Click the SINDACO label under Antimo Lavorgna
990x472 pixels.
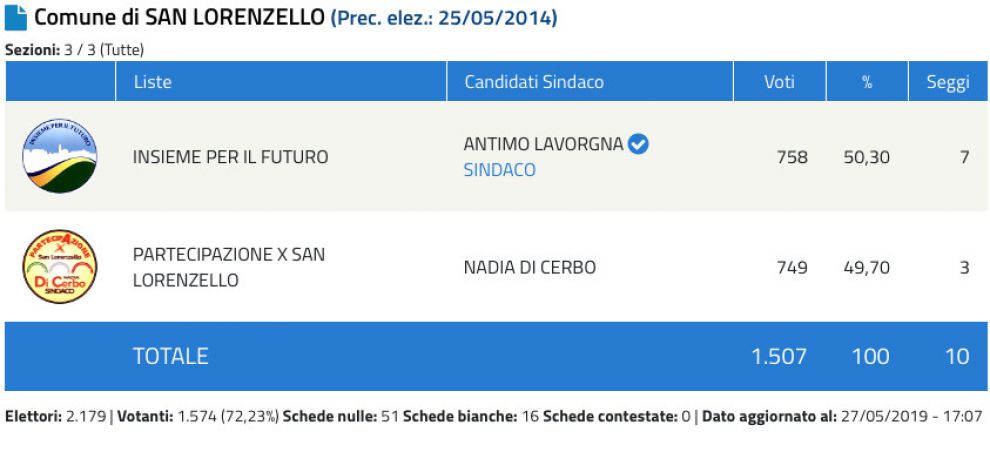pyautogui.click(x=499, y=170)
